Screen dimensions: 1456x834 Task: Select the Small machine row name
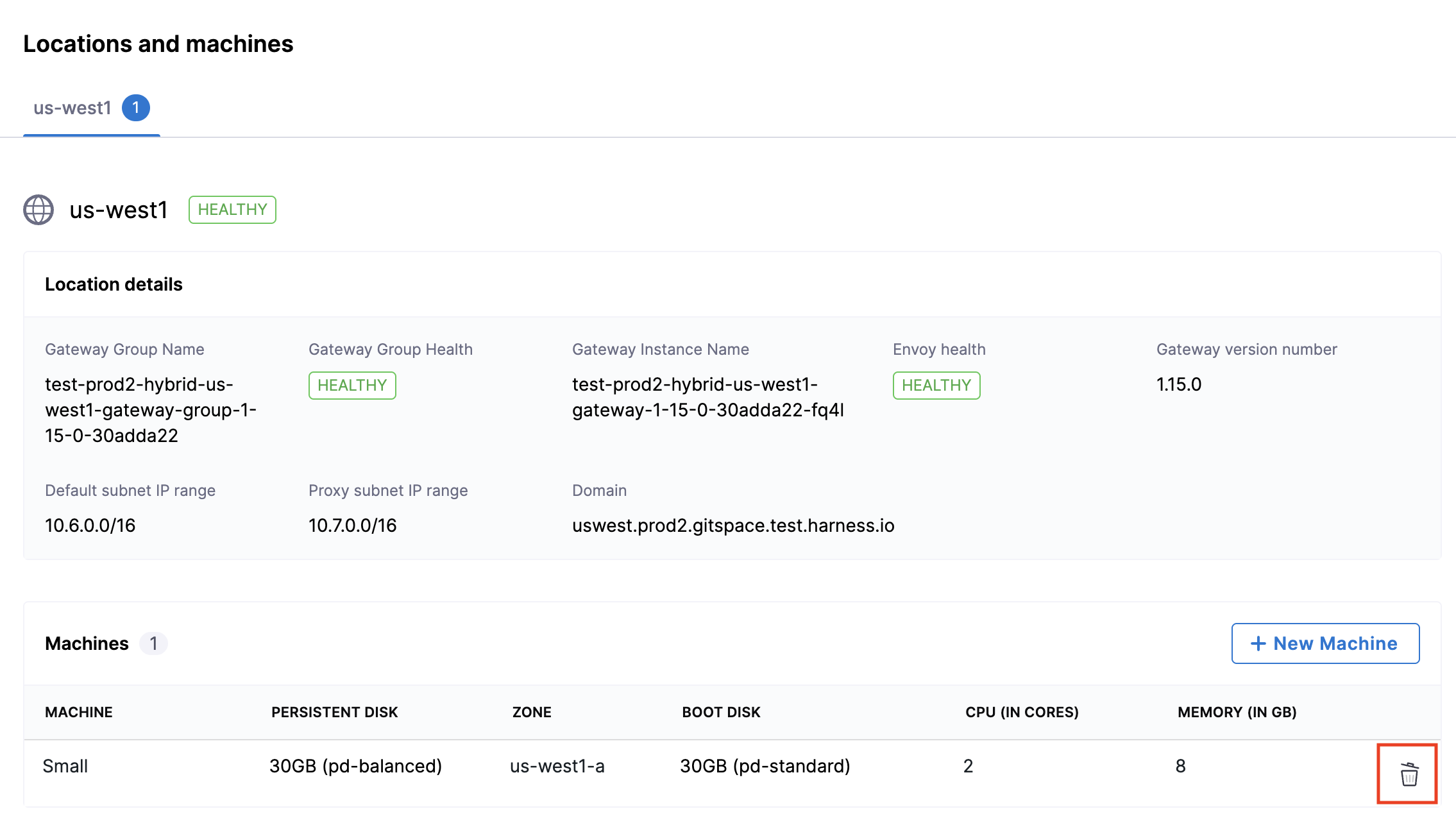click(x=65, y=766)
